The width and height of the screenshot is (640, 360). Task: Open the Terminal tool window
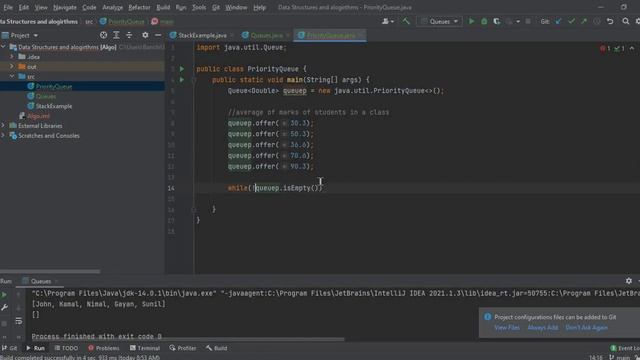click(145, 348)
